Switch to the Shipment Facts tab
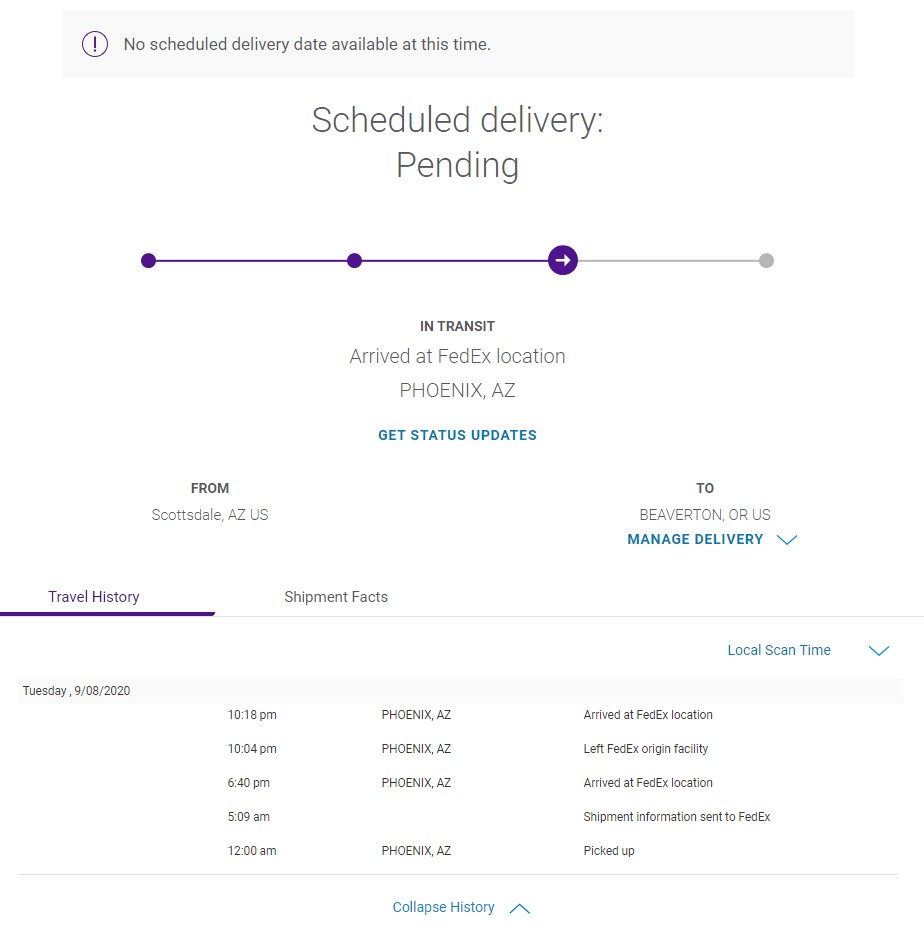The image size is (924, 940). coord(336,597)
